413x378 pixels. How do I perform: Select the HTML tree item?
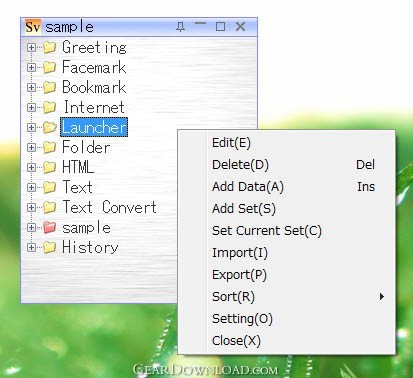(78, 167)
